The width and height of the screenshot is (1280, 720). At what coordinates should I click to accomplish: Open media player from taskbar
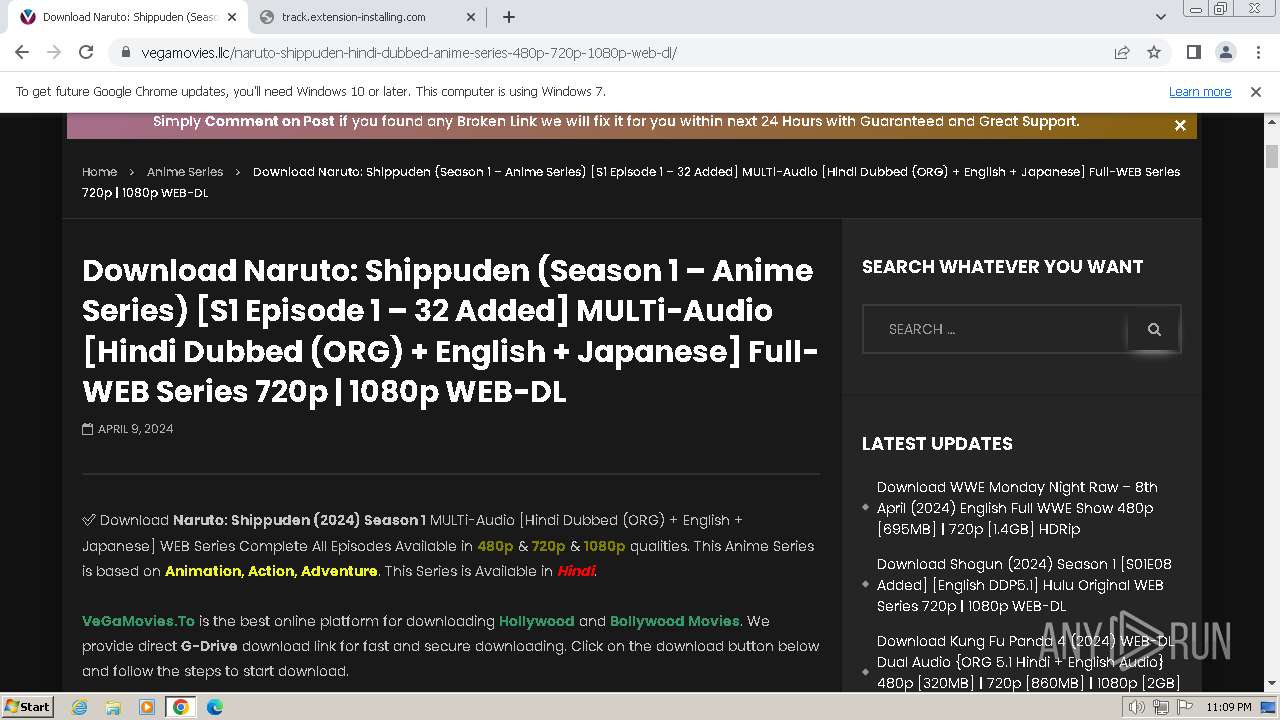coord(147,707)
